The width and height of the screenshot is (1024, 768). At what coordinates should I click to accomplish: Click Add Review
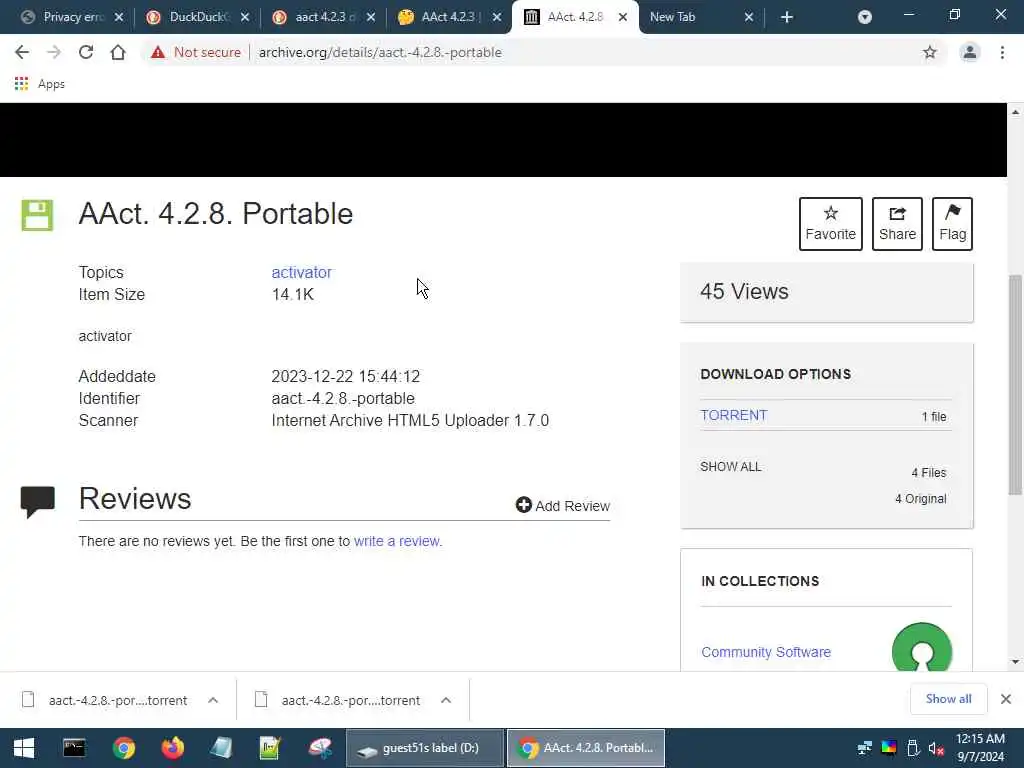coord(562,505)
